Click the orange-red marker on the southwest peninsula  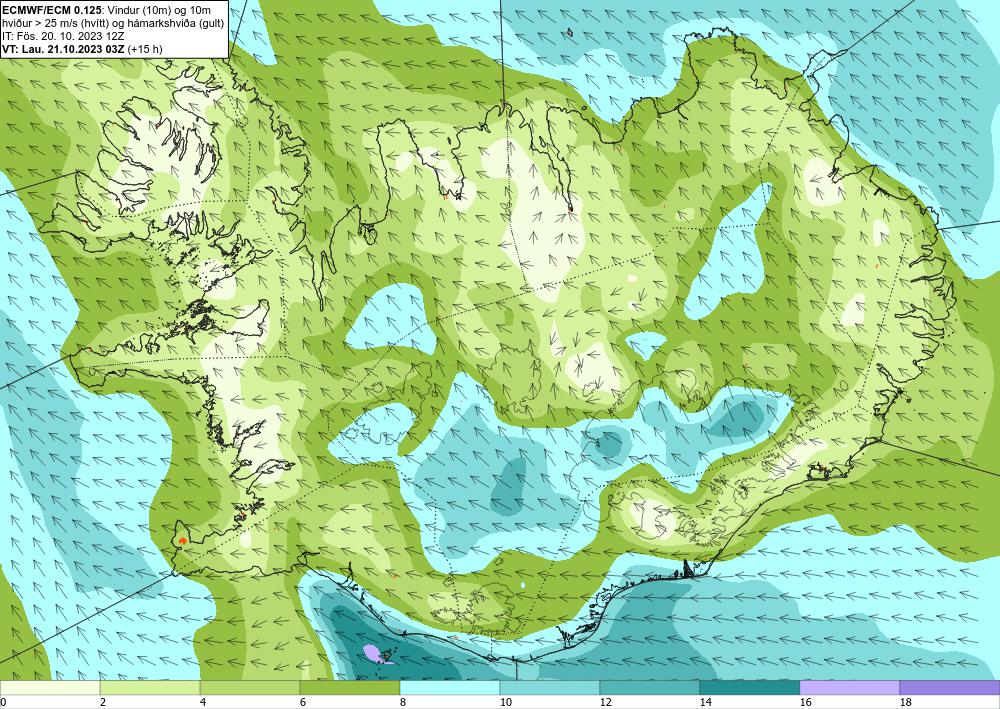coord(182,540)
